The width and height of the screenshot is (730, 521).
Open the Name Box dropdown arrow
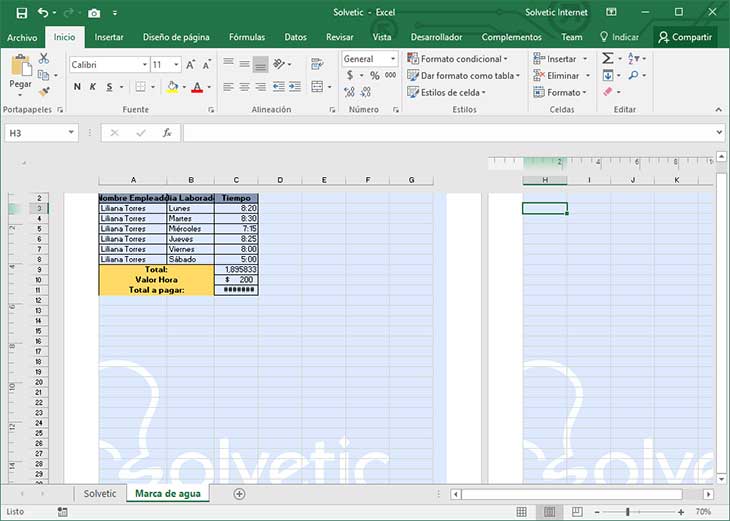[x=71, y=133]
